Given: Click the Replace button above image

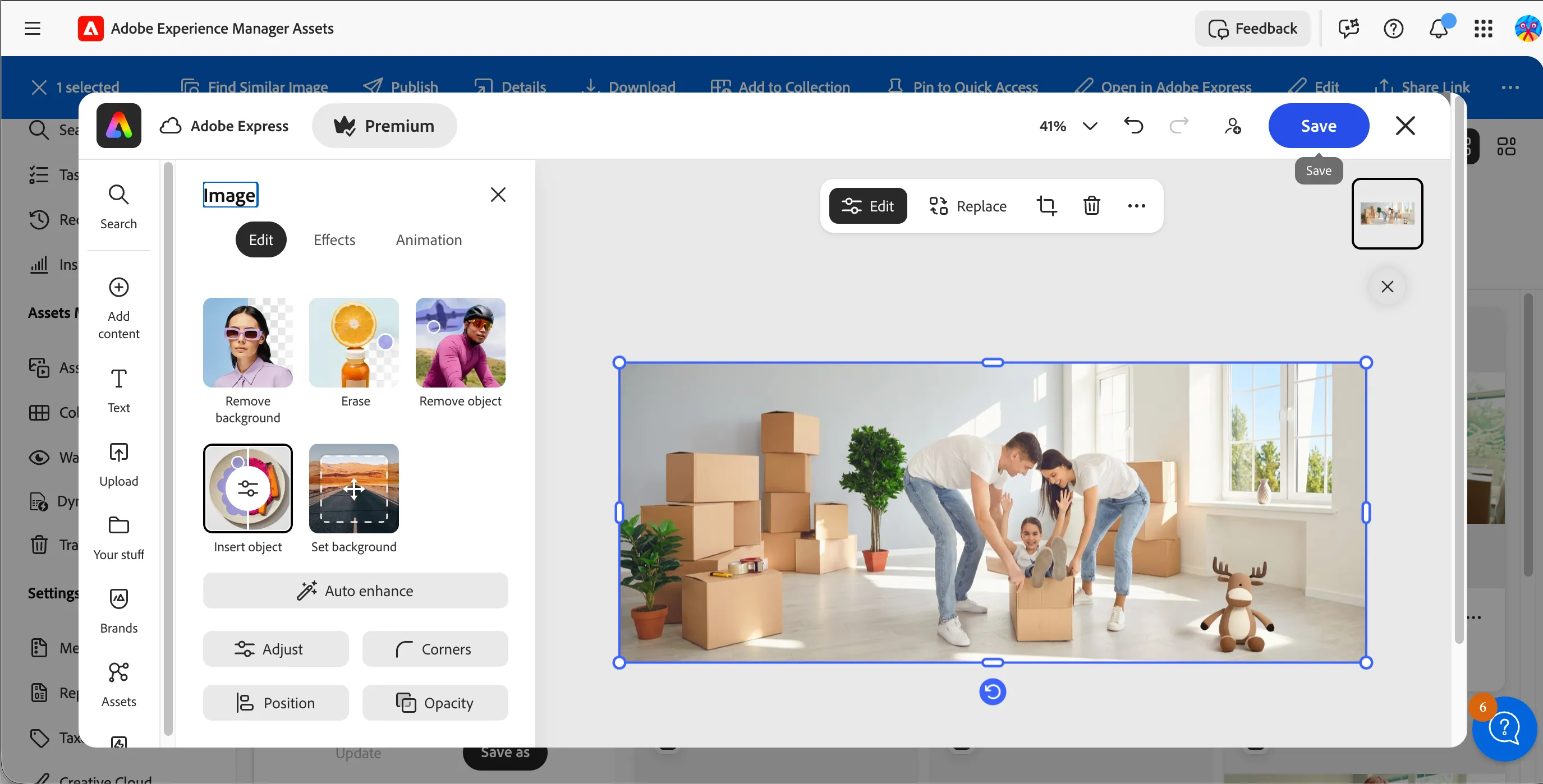Looking at the screenshot, I should click(968, 206).
